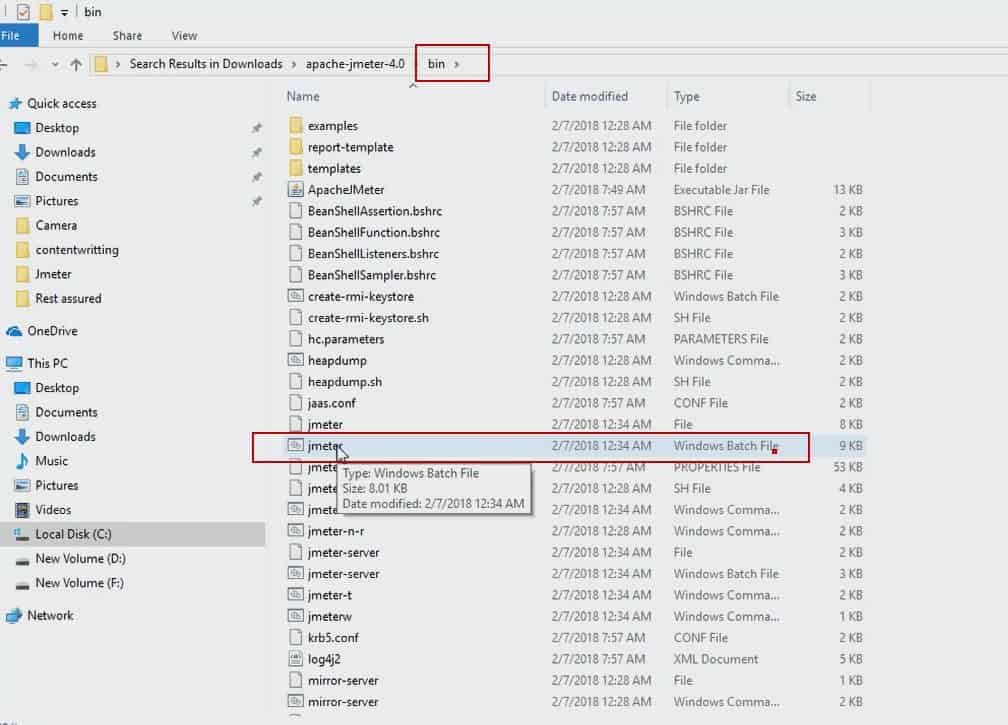Viewport: 1008px width, 725px height.
Task: Select New Volume (F:) drive
Action: (79, 583)
